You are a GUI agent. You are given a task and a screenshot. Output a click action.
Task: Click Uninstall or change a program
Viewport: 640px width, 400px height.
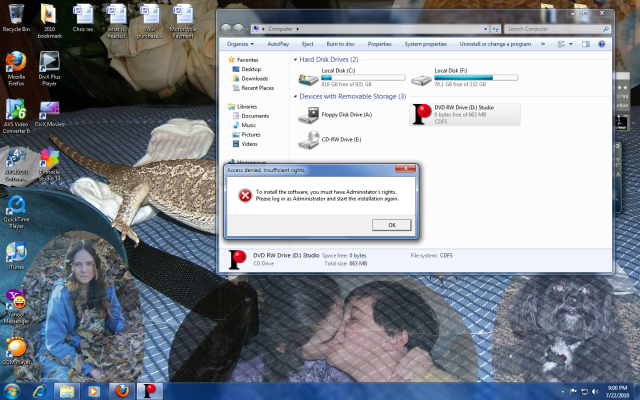(x=495, y=44)
